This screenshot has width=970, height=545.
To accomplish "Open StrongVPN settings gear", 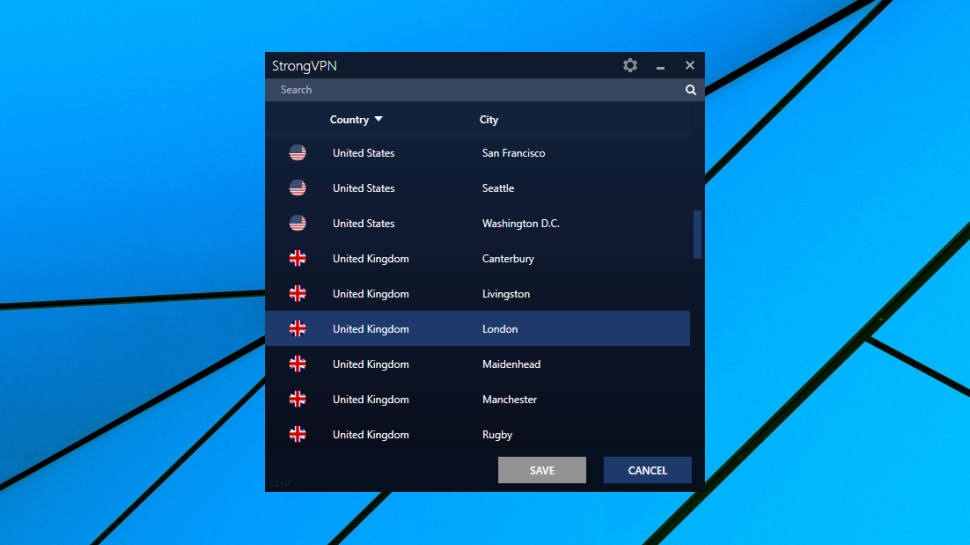I will pyautogui.click(x=630, y=65).
